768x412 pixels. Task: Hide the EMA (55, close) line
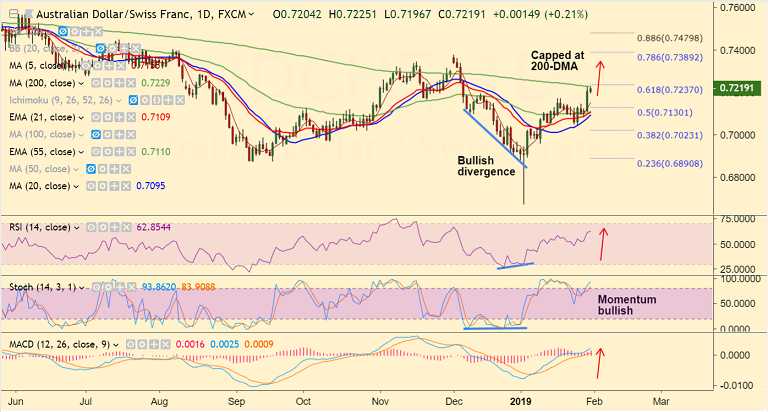(96, 152)
